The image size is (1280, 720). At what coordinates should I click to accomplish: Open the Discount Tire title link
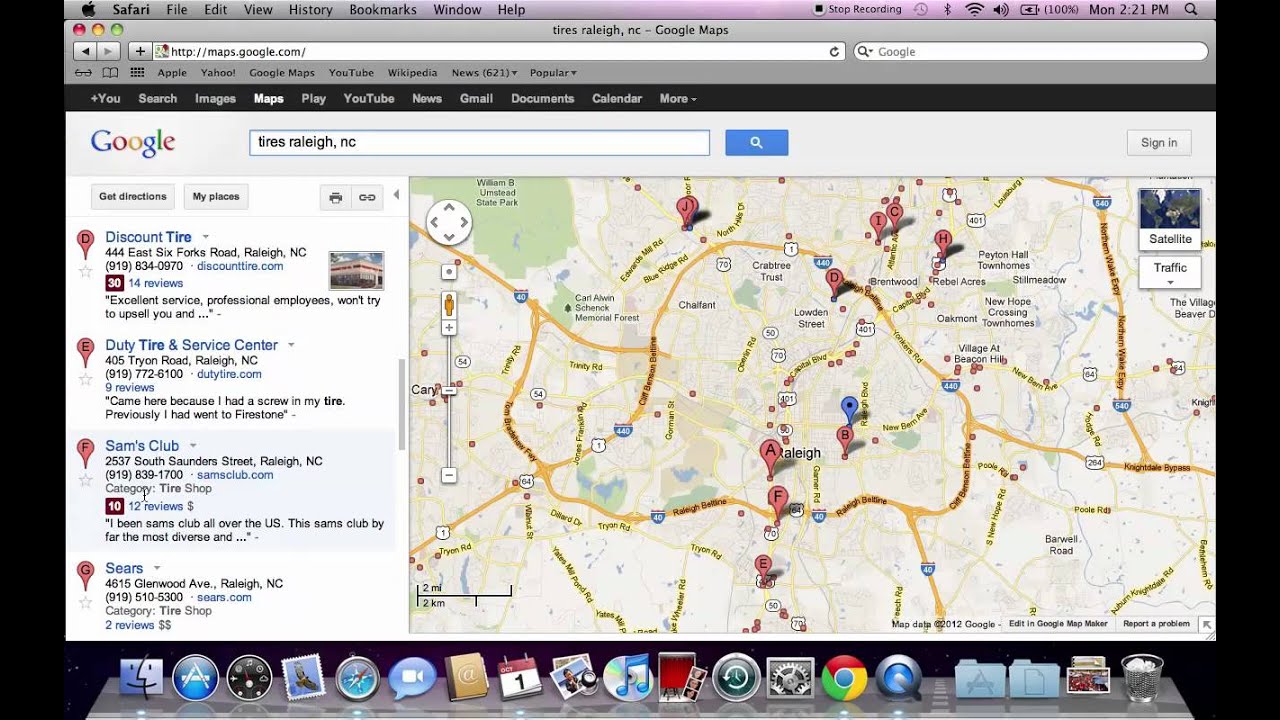point(148,237)
